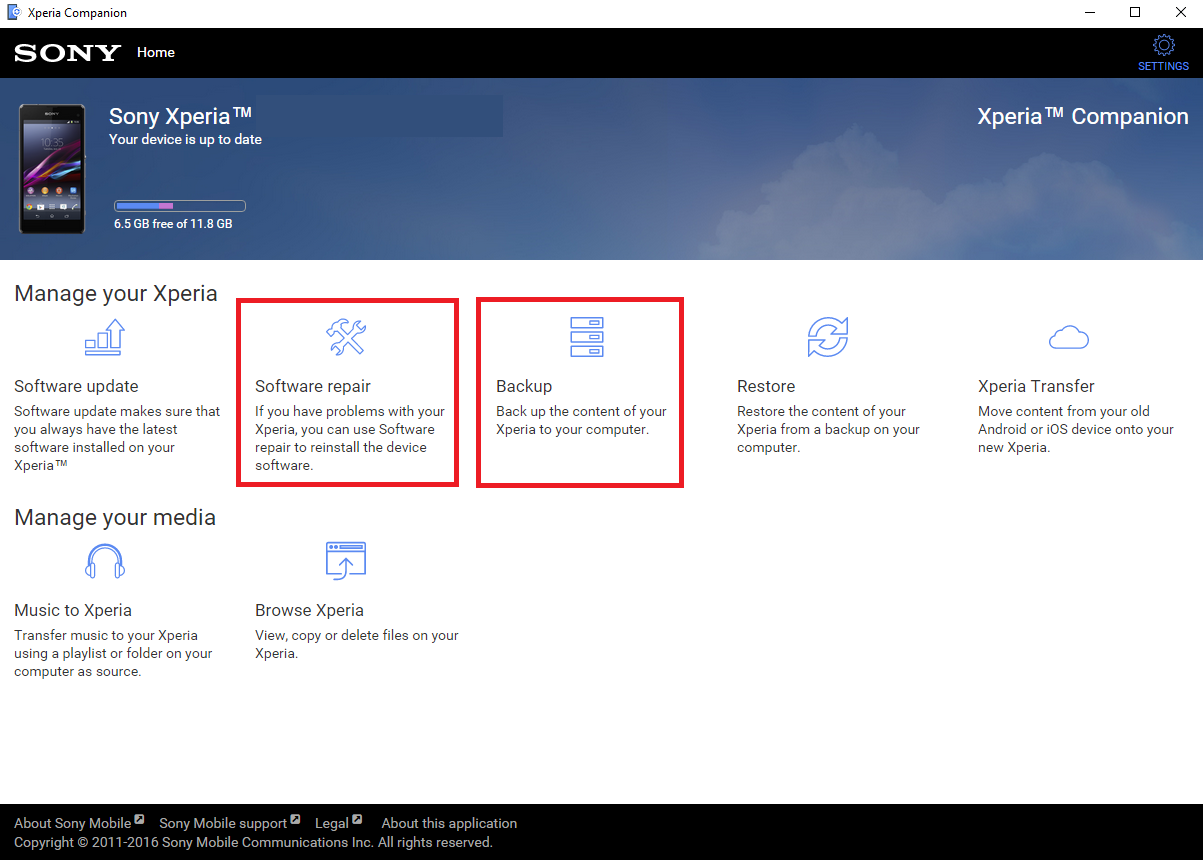This screenshot has height=860, width=1203.
Task: Click About this application link
Action: pyautogui.click(x=449, y=823)
